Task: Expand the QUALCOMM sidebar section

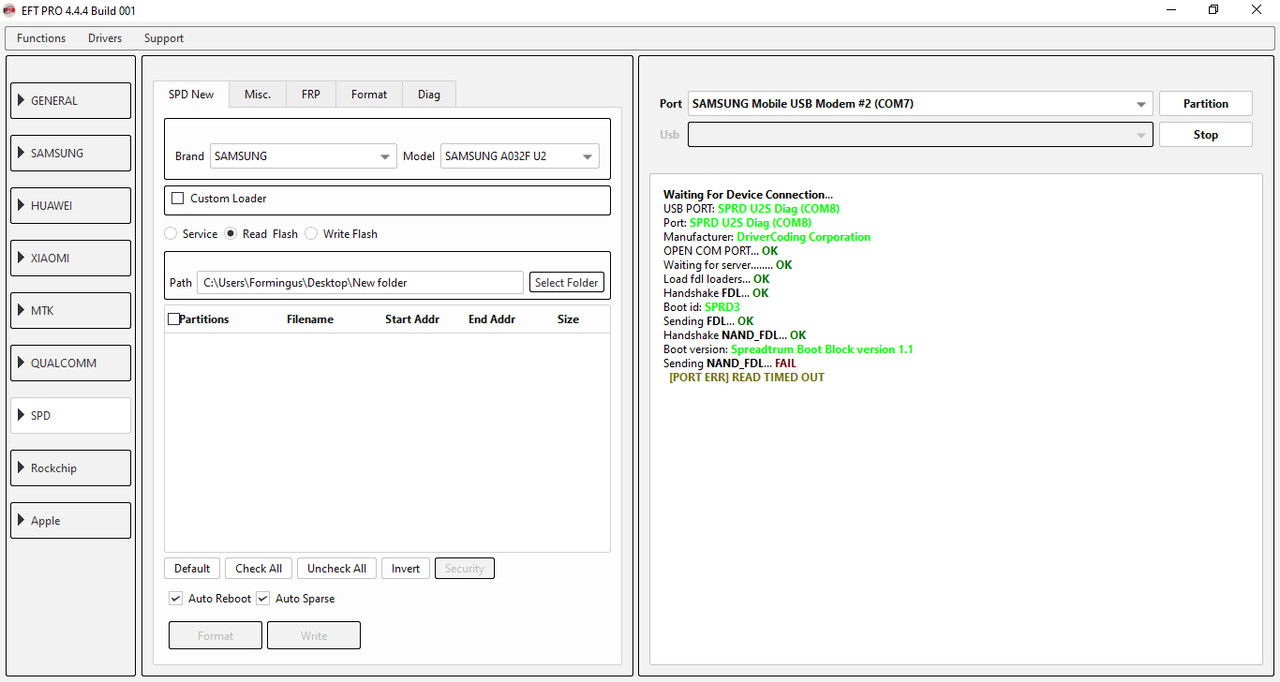Action: [71, 363]
